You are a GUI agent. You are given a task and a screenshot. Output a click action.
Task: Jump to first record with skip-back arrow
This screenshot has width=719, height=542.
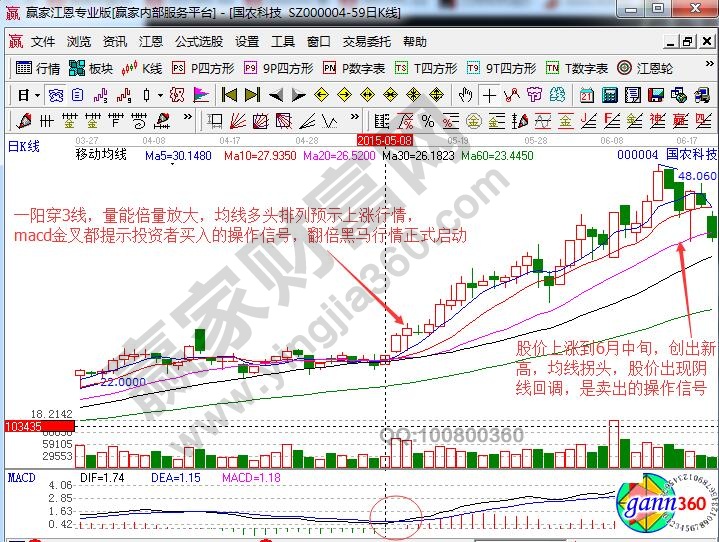[x=229, y=95]
